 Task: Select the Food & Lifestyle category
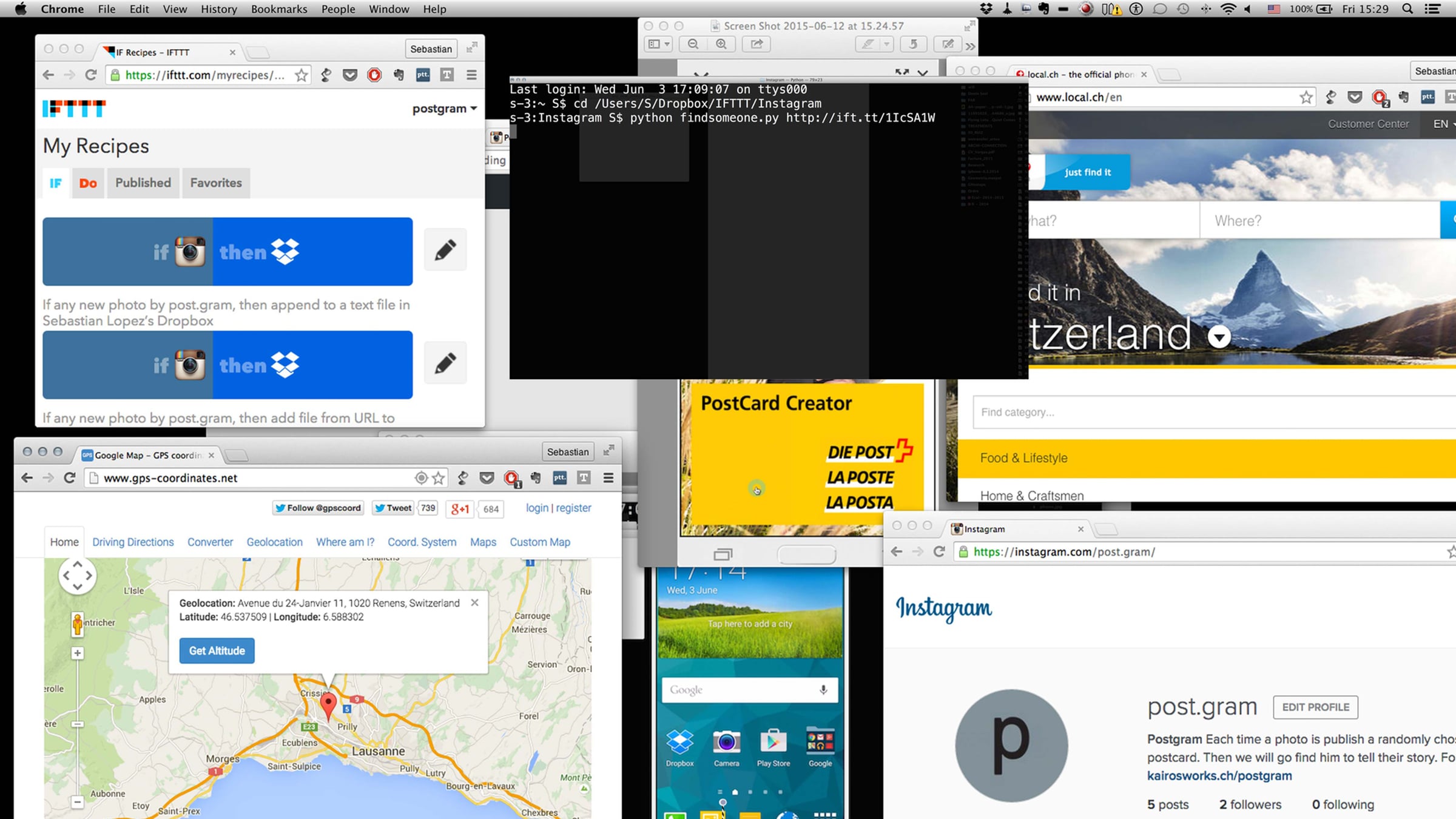click(x=1207, y=458)
